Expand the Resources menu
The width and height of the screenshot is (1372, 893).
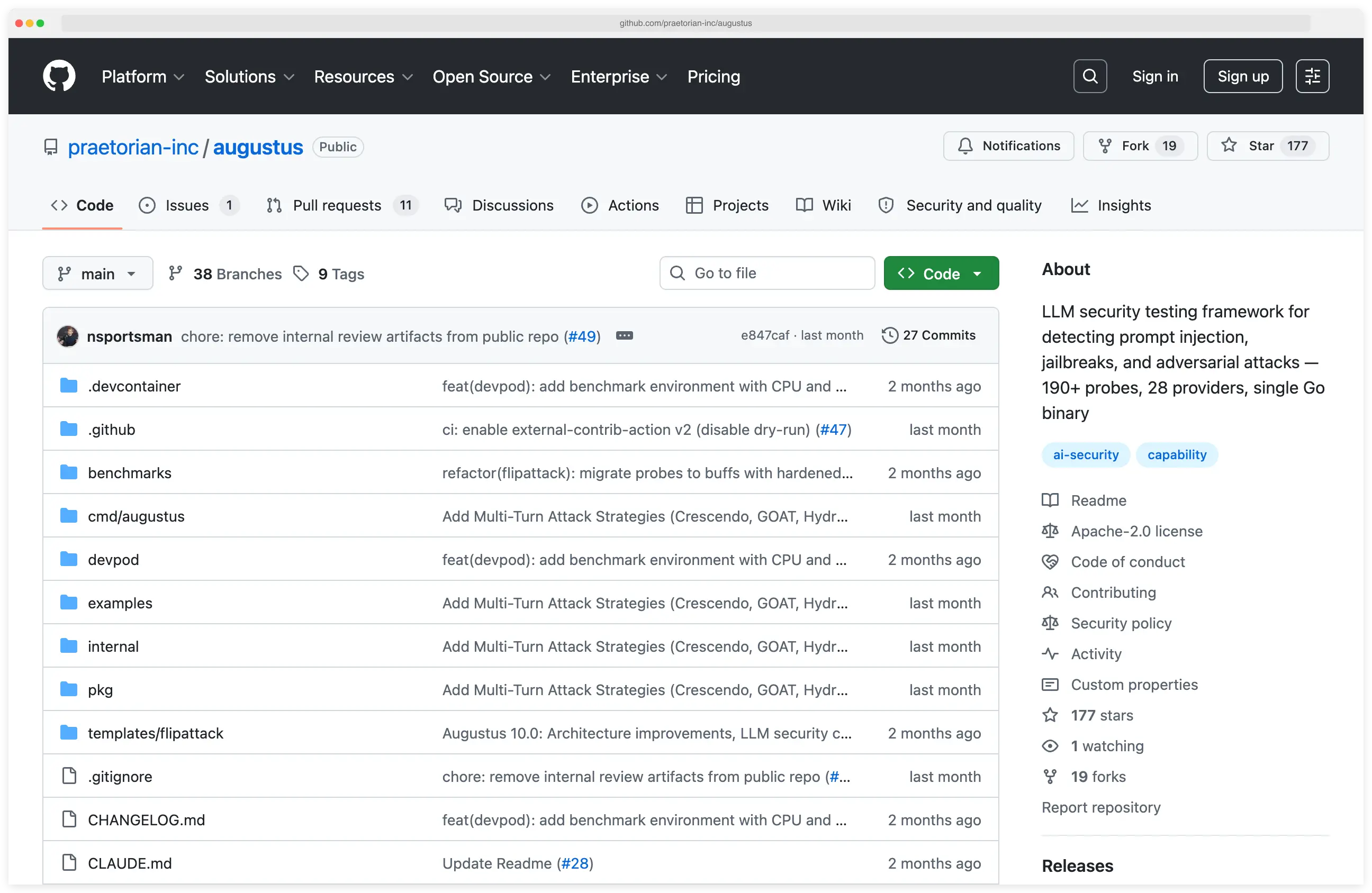[x=363, y=76]
